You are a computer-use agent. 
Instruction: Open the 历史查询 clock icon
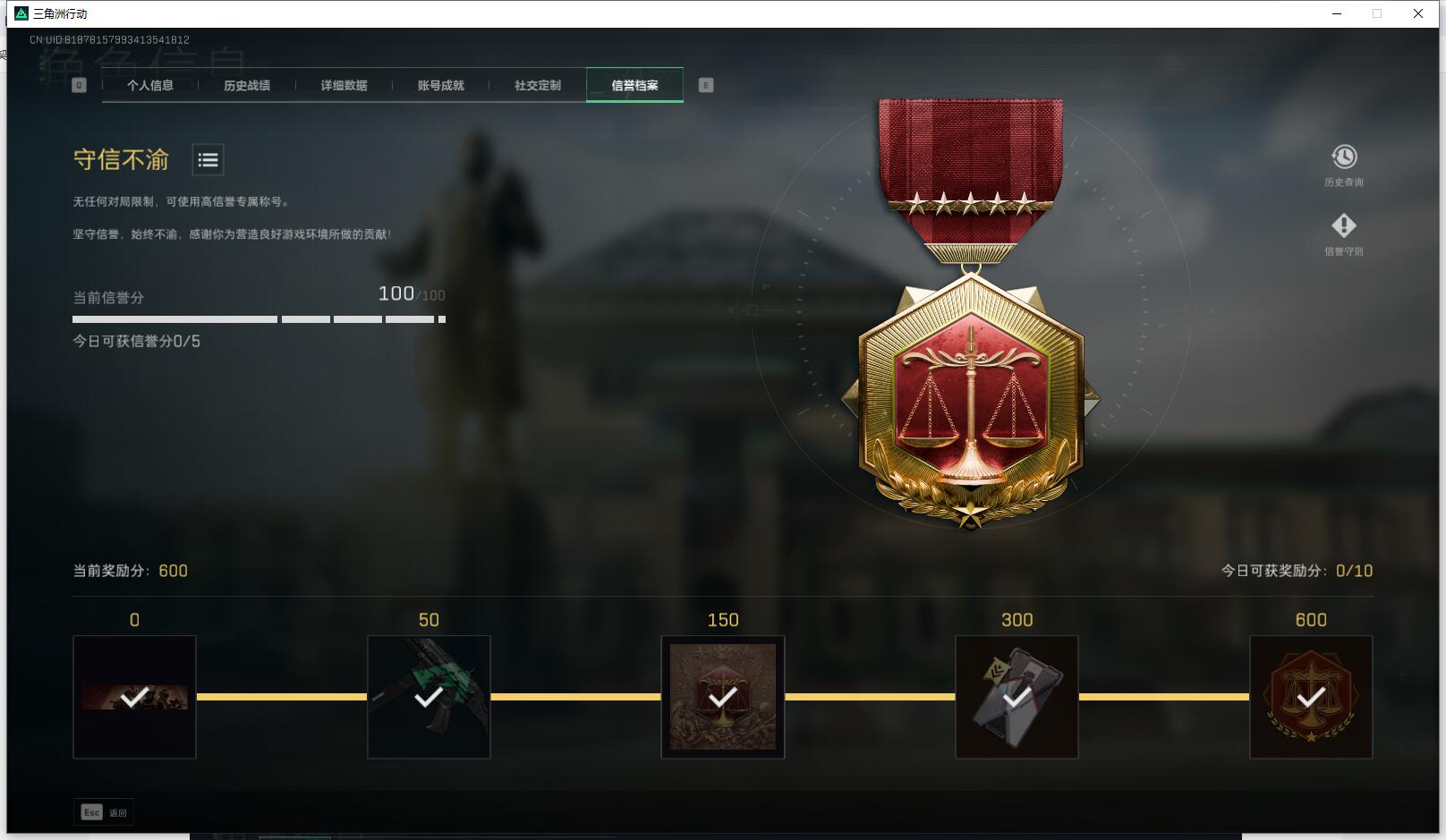[1343, 157]
